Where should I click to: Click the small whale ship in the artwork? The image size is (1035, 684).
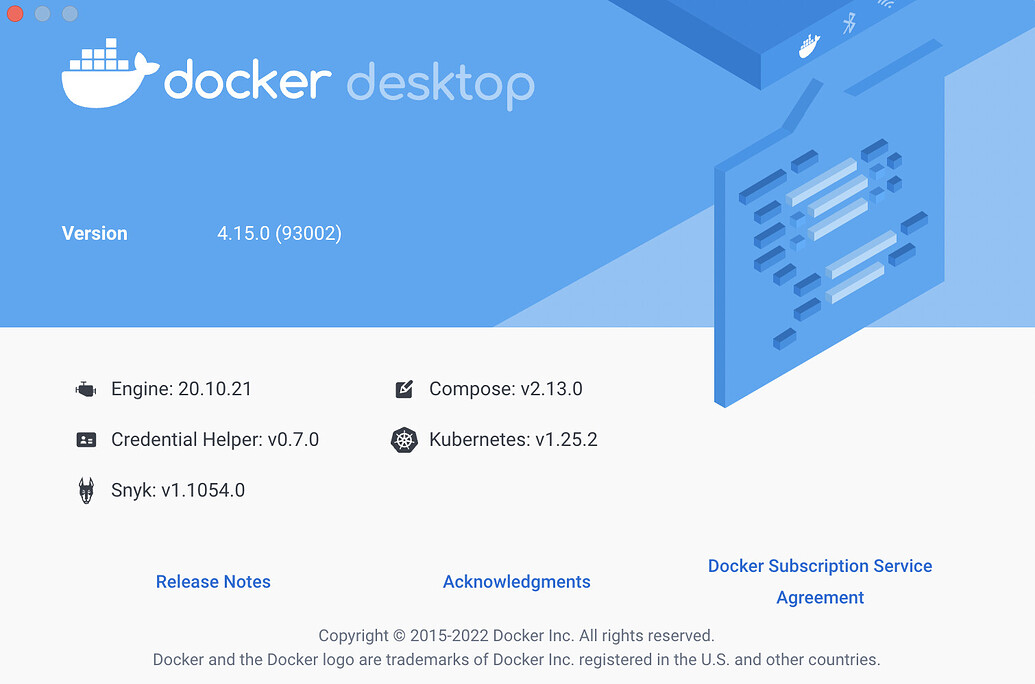(808, 44)
